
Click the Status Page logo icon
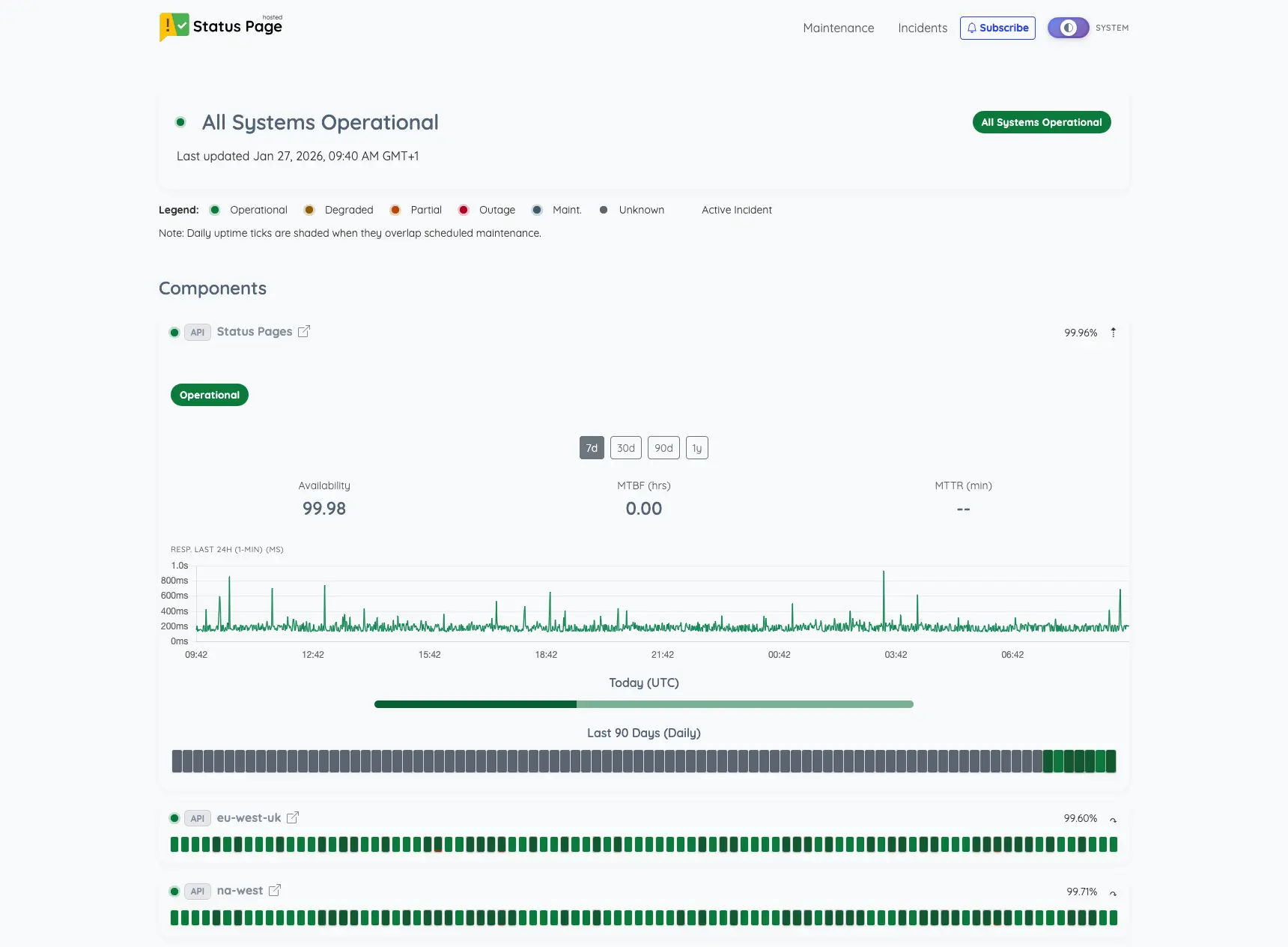(x=174, y=26)
